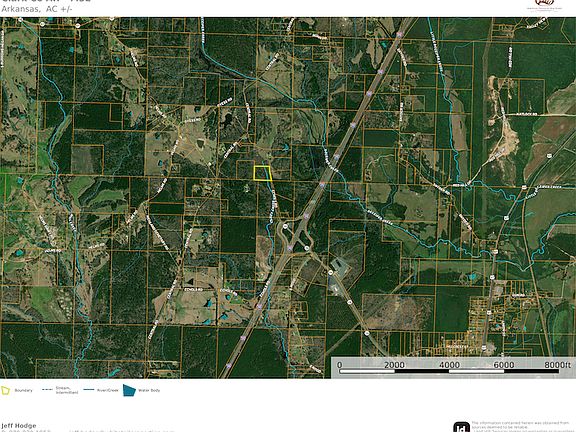Click the "2000" scale bar label
This screenshot has height=432, width=576.
click(x=394, y=365)
